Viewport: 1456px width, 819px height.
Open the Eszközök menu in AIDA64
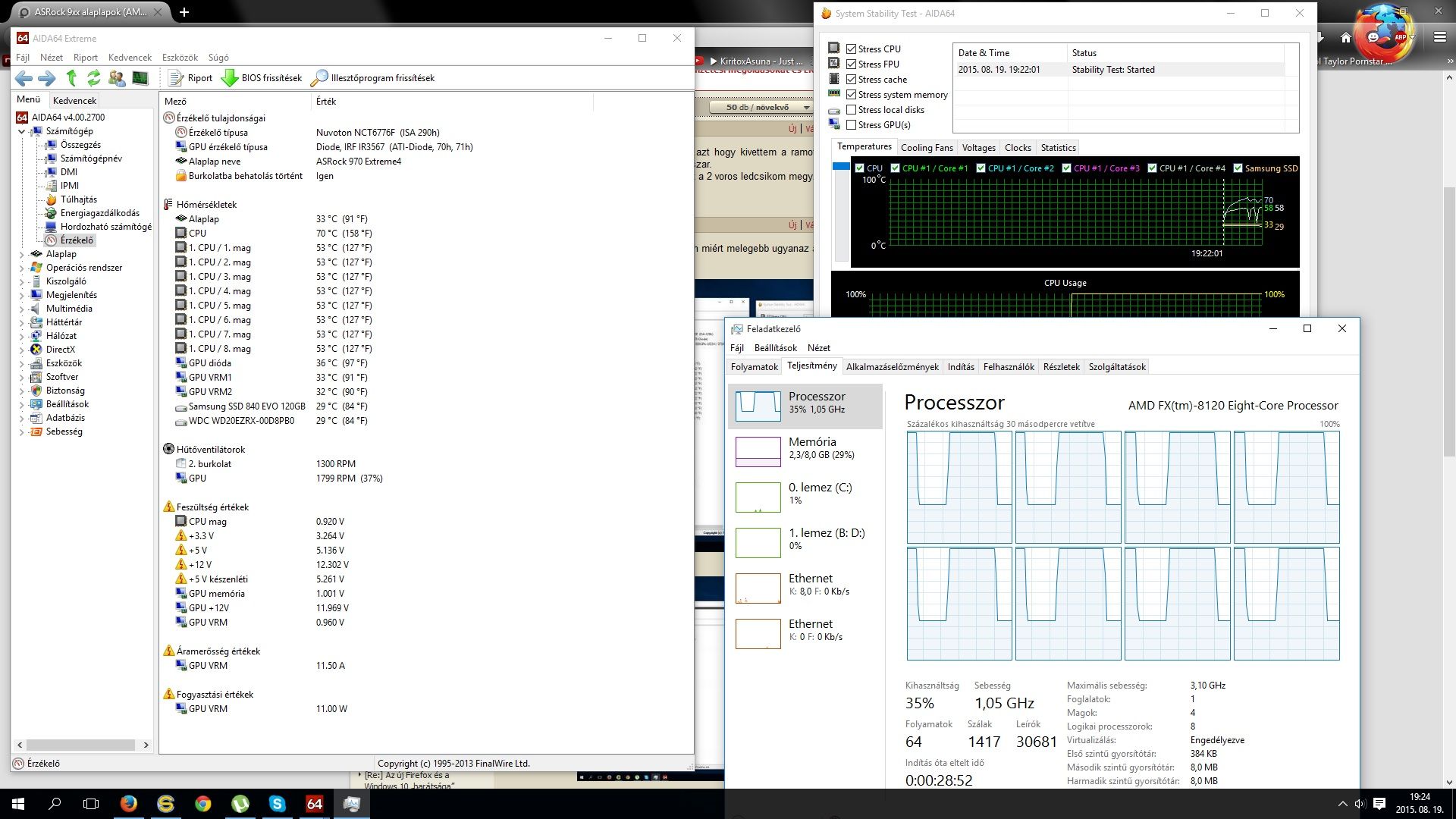(180, 58)
